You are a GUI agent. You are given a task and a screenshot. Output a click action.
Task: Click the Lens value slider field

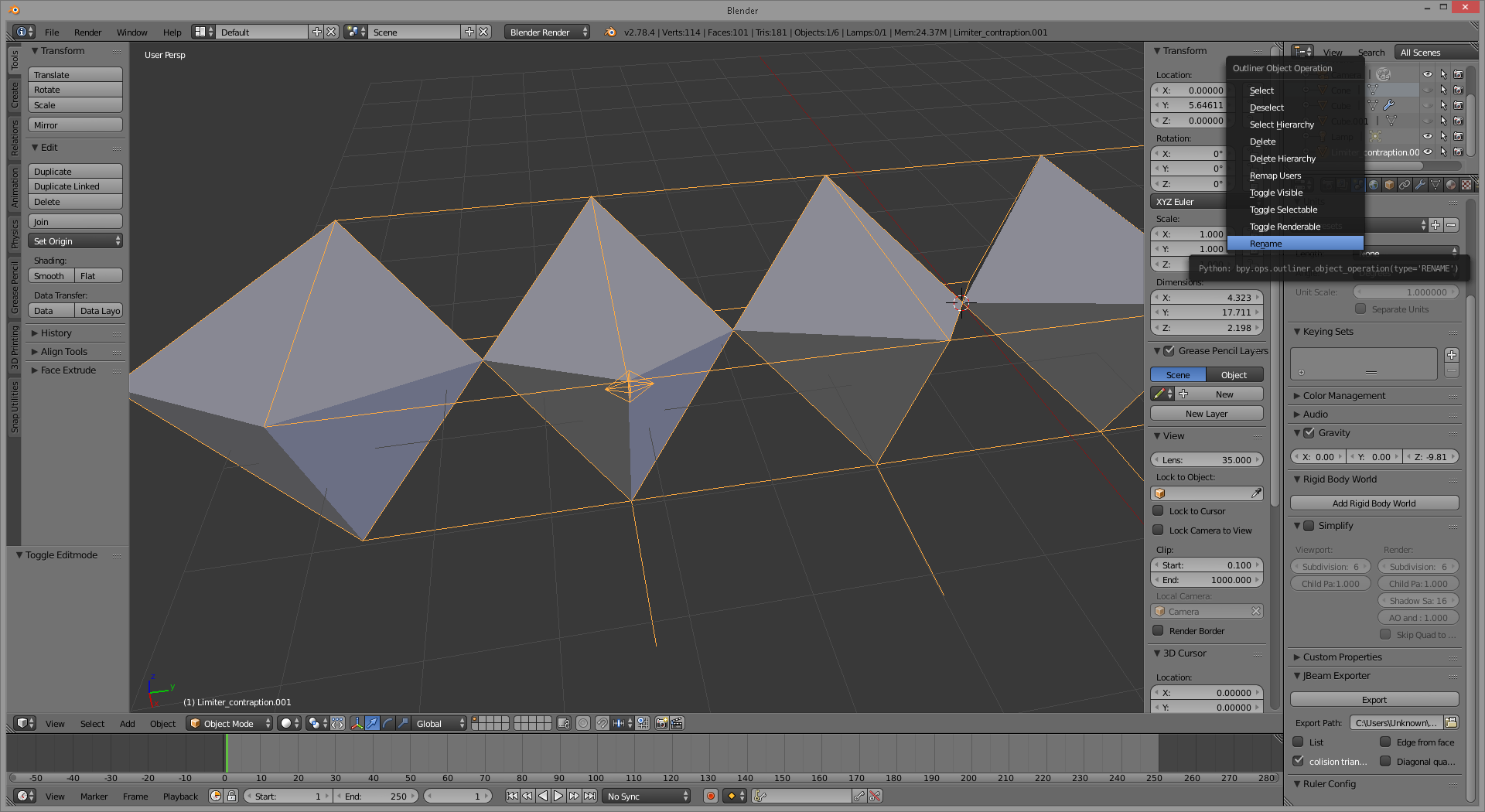[1207, 459]
